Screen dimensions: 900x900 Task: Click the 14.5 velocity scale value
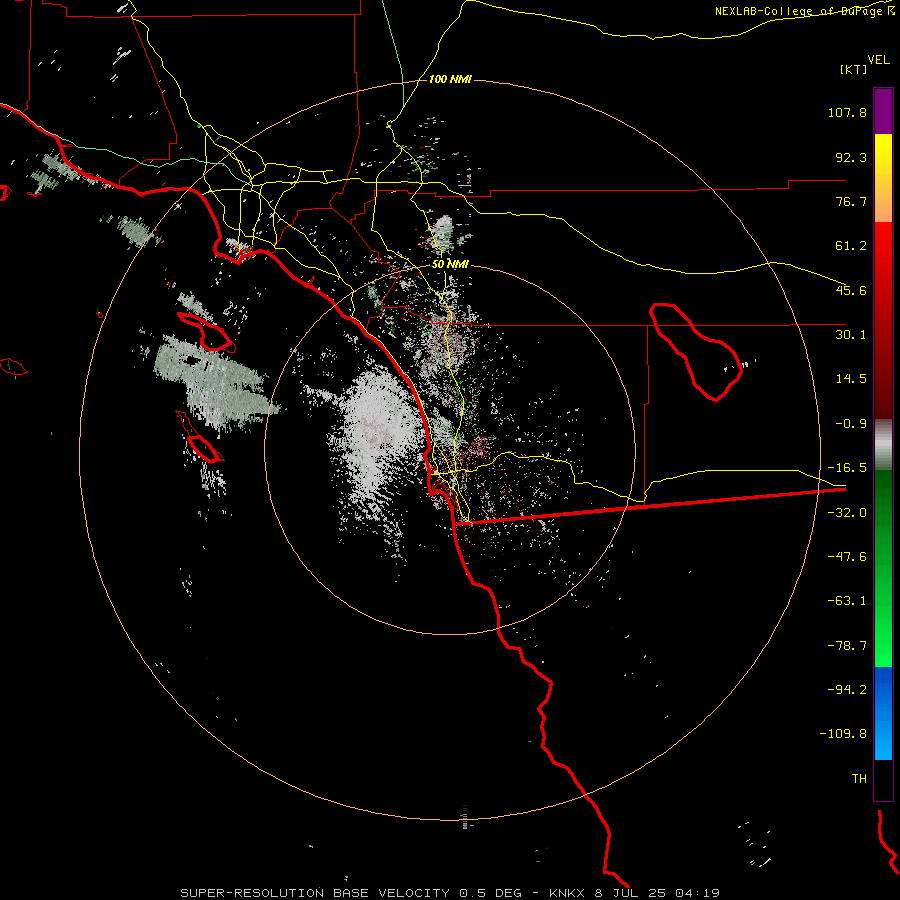851,379
